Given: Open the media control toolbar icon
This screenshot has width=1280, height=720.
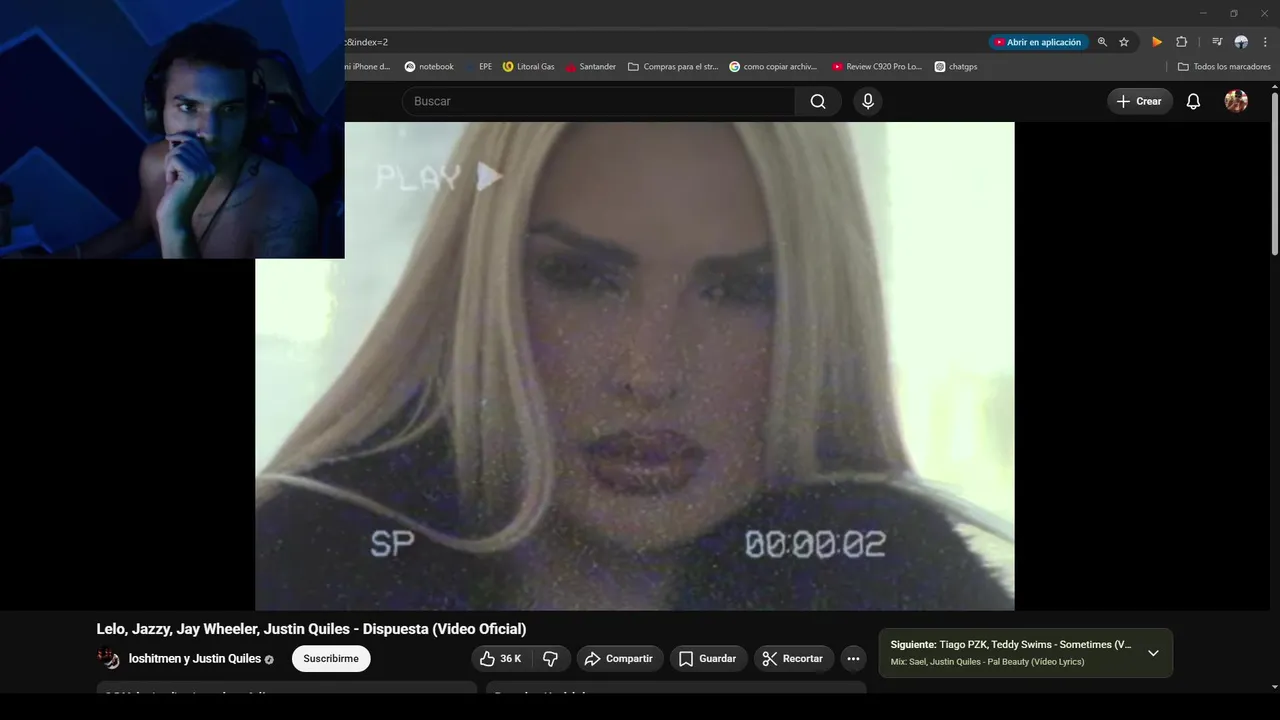Looking at the screenshot, I should (x=1217, y=42).
